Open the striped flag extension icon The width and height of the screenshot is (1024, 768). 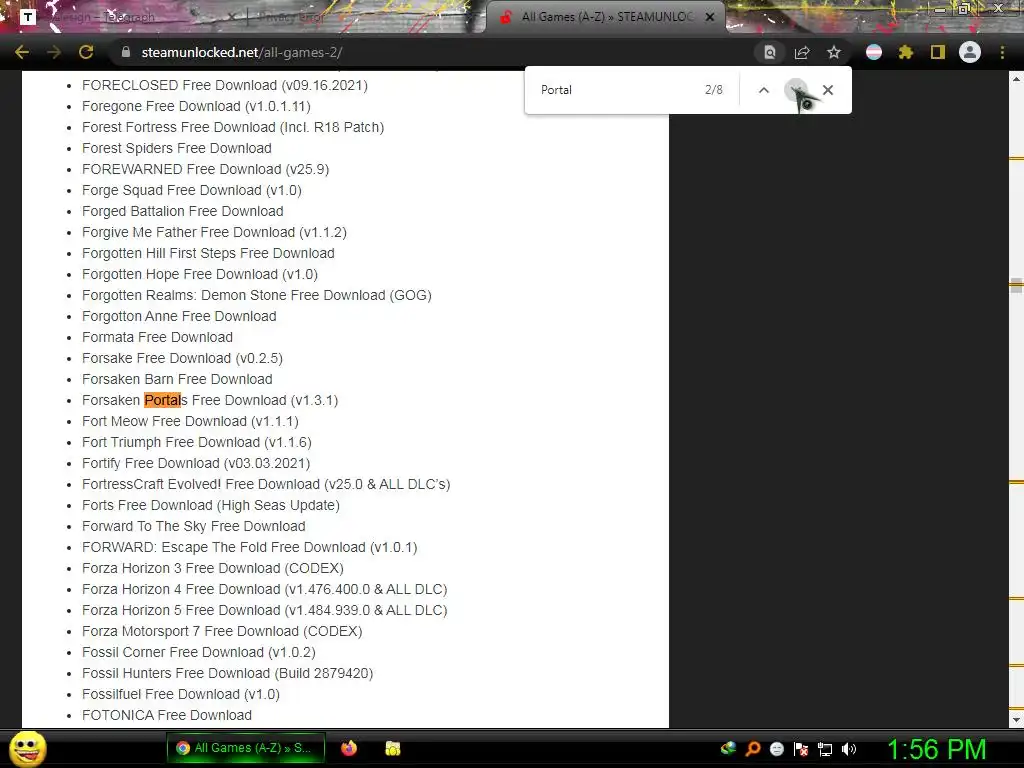tap(874, 52)
